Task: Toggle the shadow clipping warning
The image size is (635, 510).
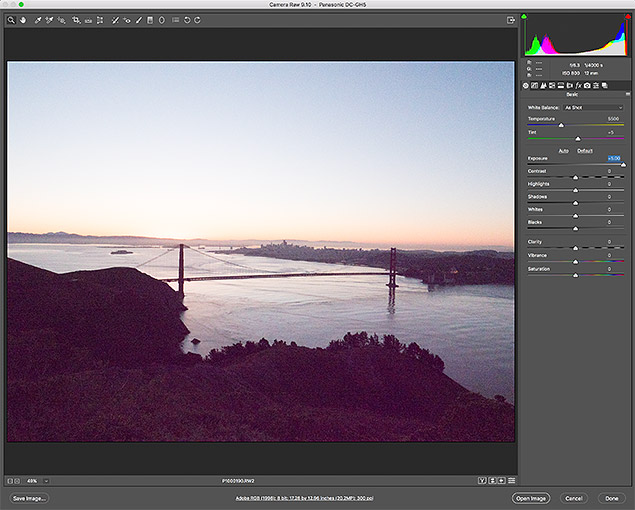Action: click(x=526, y=18)
